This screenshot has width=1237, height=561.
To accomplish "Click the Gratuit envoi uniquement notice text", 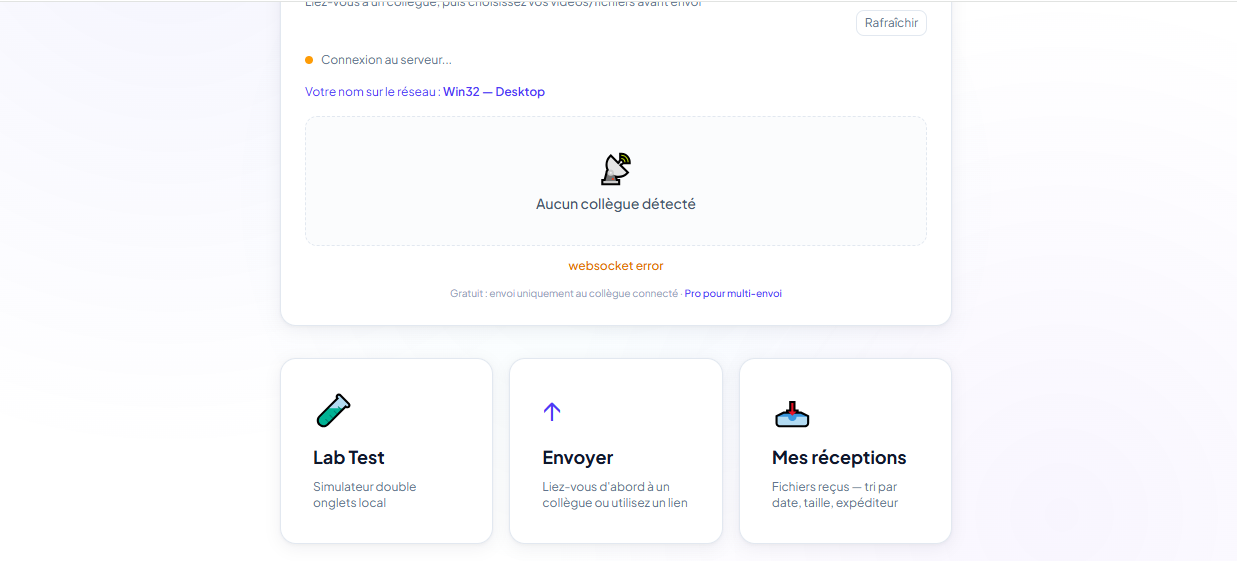I will [x=564, y=294].
